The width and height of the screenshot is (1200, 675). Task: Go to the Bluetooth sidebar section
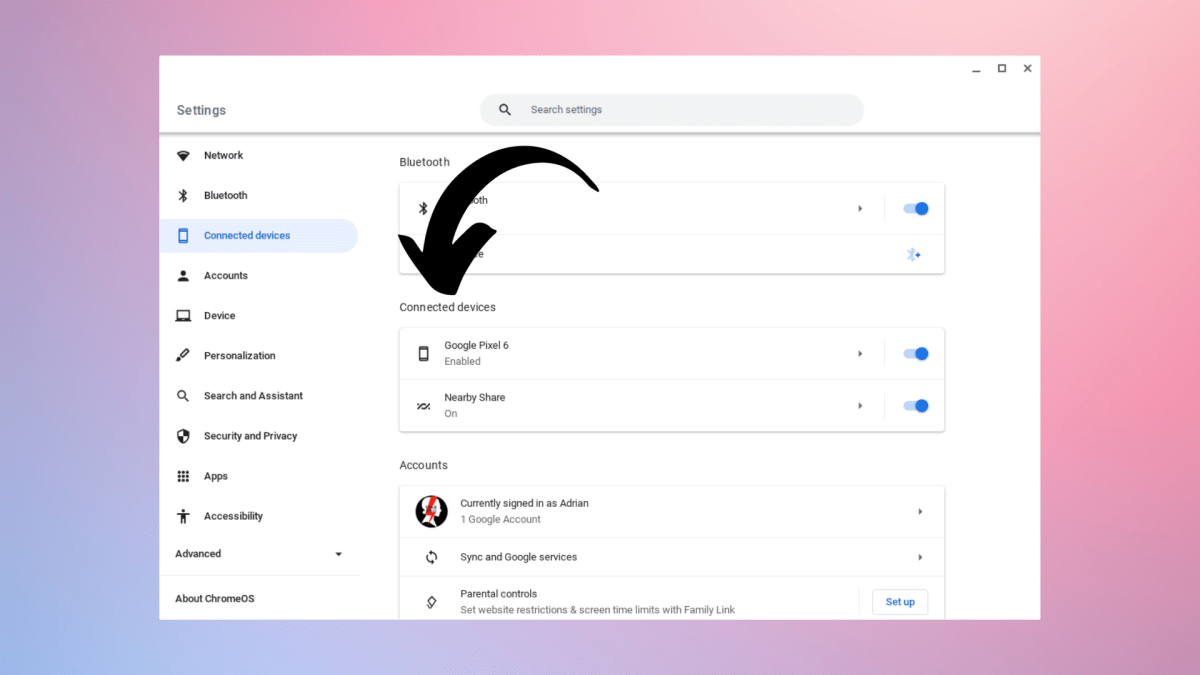point(259,196)
